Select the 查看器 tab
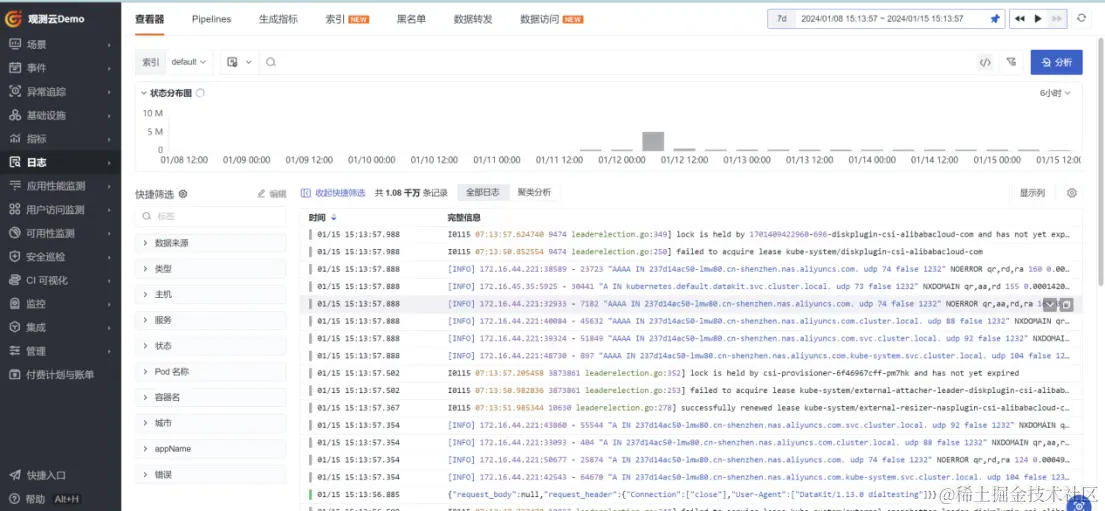This screenshot has width=1105, height=511. pyautogui.click(x=149, y=19)
